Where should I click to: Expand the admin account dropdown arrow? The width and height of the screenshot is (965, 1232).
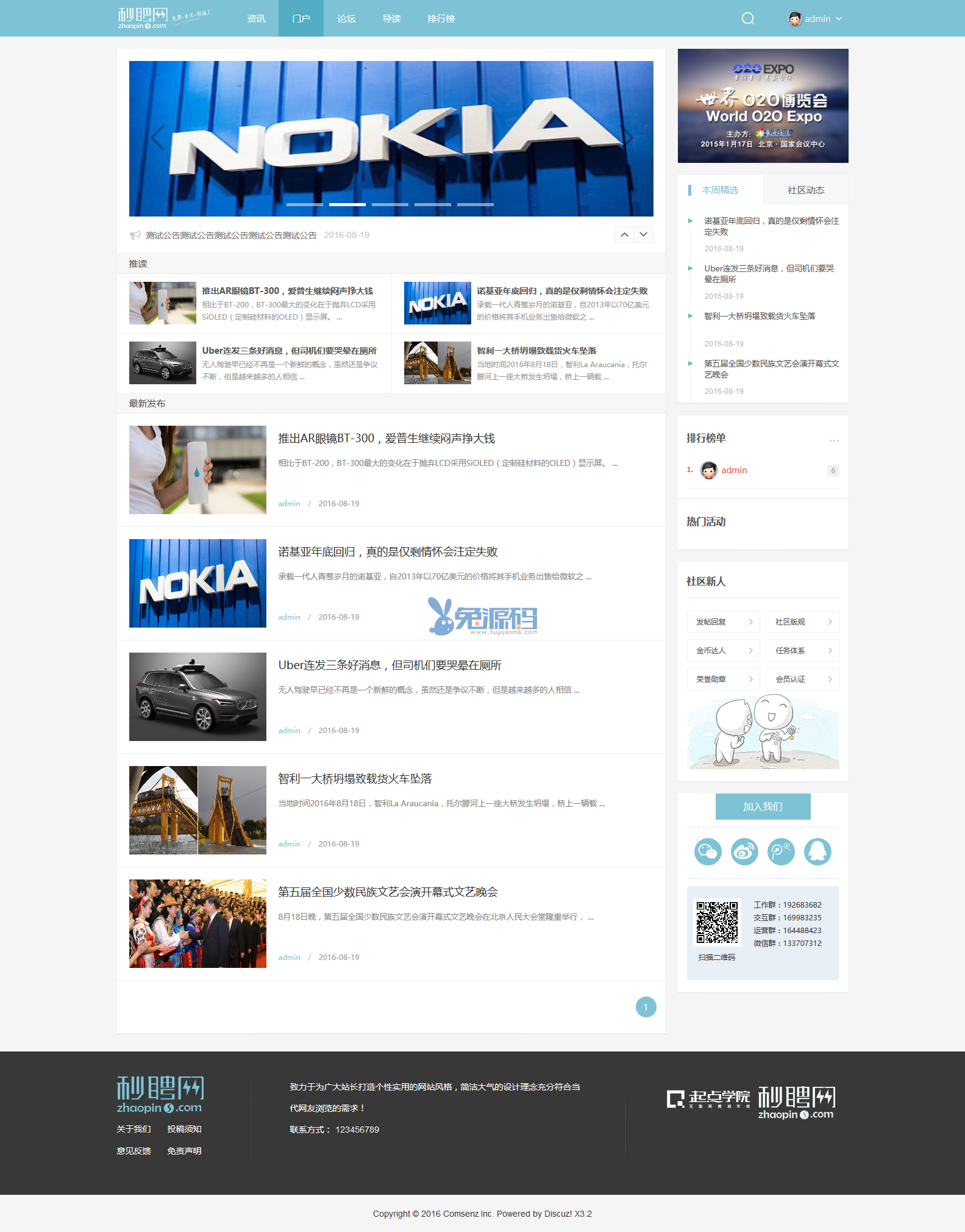coord(839,19)
